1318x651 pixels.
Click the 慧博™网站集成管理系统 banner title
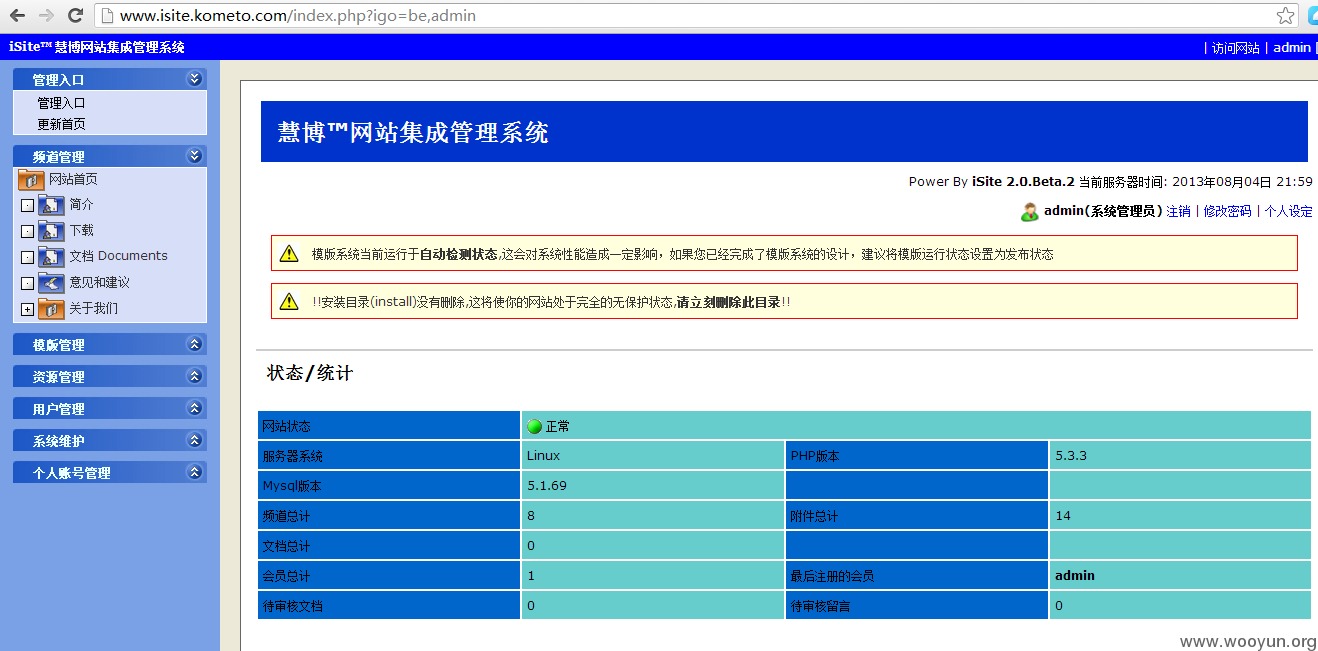413,132
